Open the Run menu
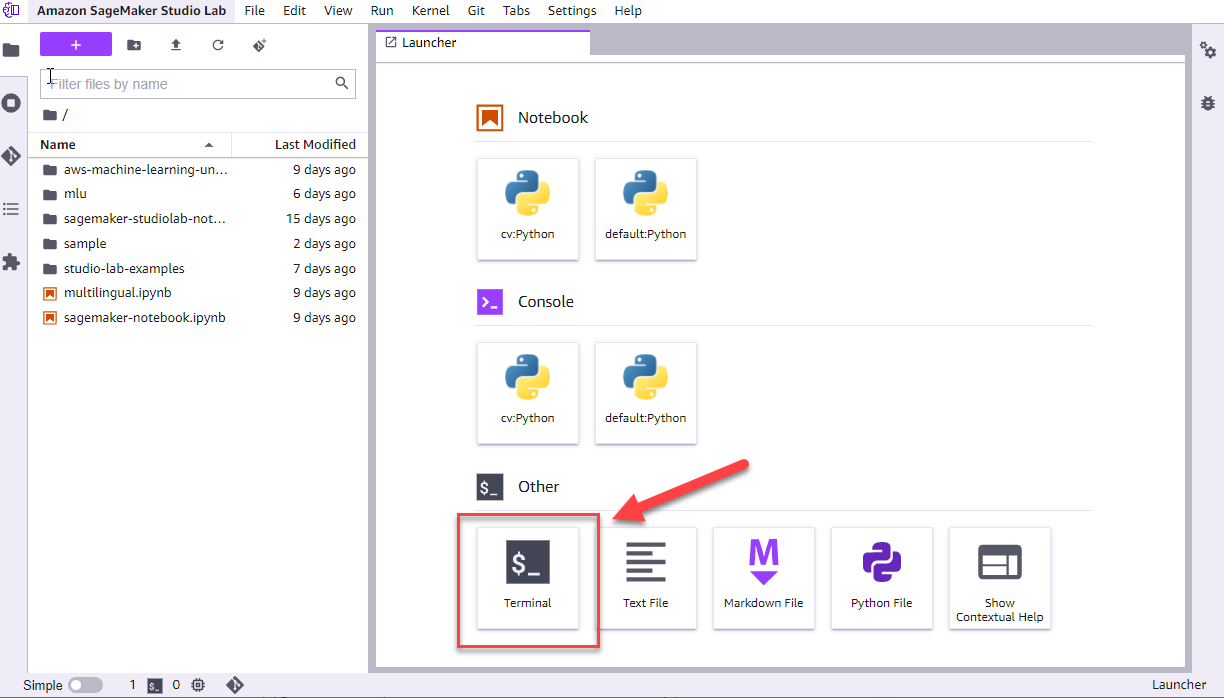The height and width of the screenshot is (698, 1224). (381, 10)
